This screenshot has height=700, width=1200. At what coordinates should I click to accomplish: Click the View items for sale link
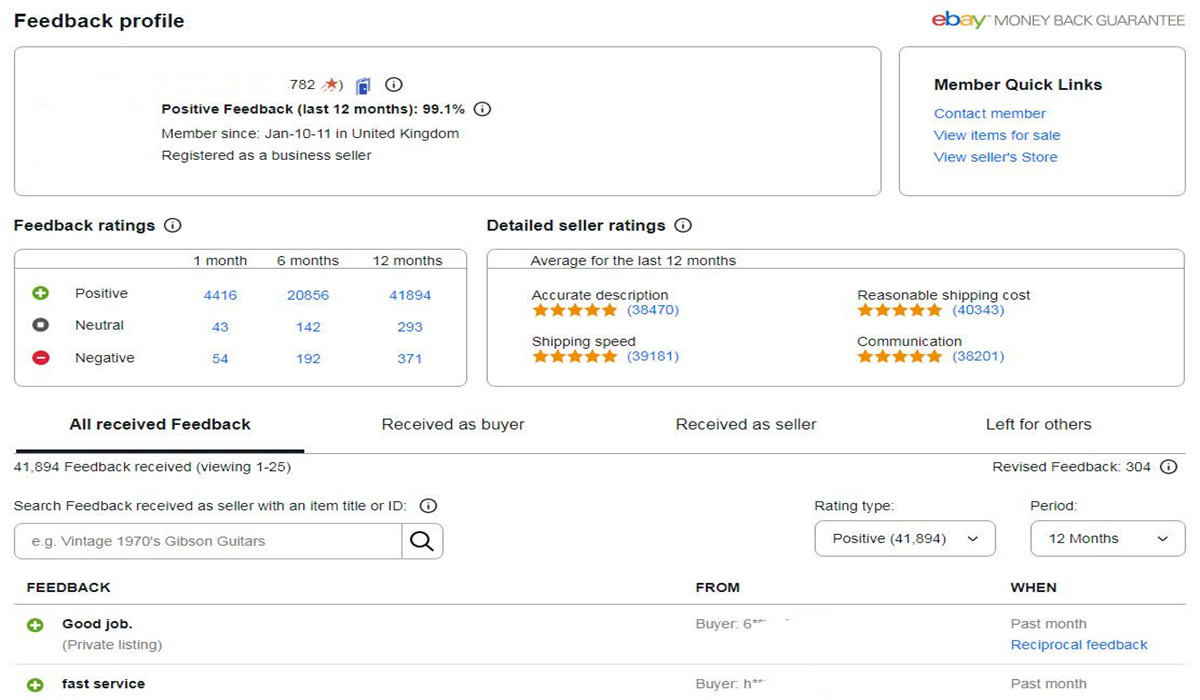pyautogui.click(x=996, y=136)
